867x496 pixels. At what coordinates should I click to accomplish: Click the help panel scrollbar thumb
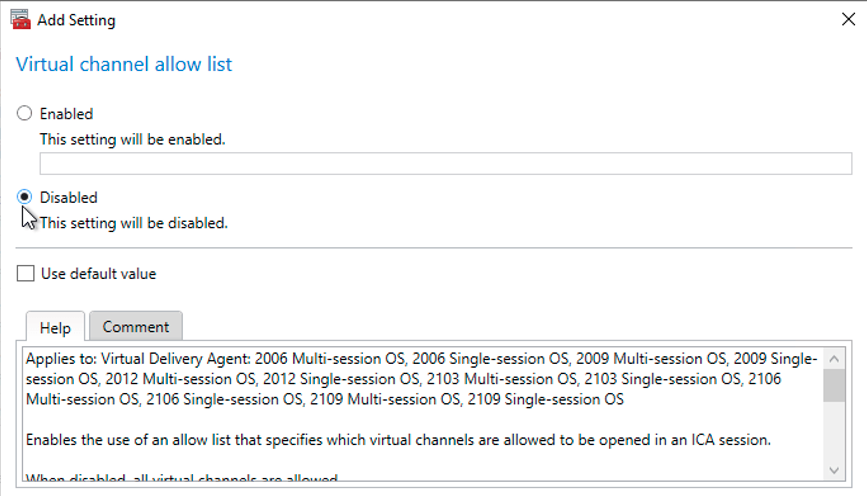click(x=834, y=385)
